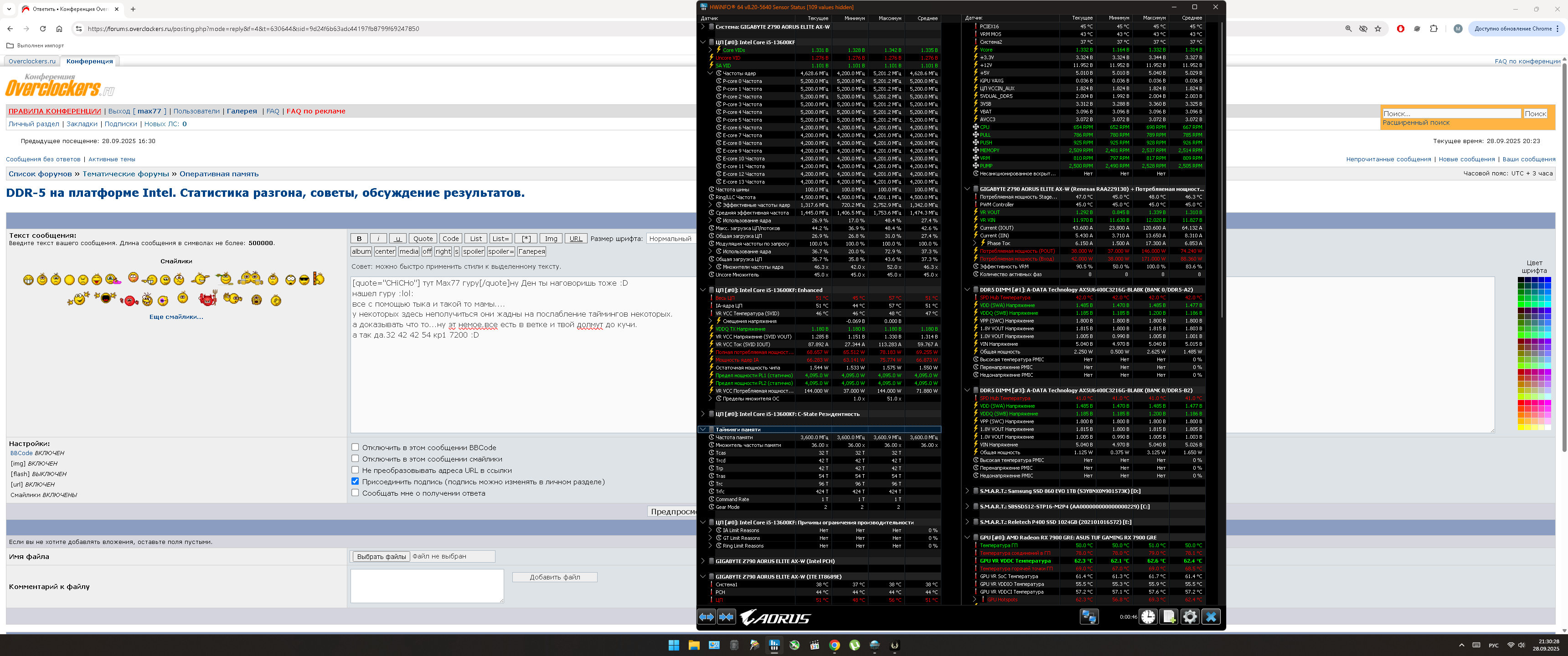Enable 'Отключить в этом сообщении BBCode' checkbox
The width and height of the screenshot is (1568, 656).
tap(355, 447)
